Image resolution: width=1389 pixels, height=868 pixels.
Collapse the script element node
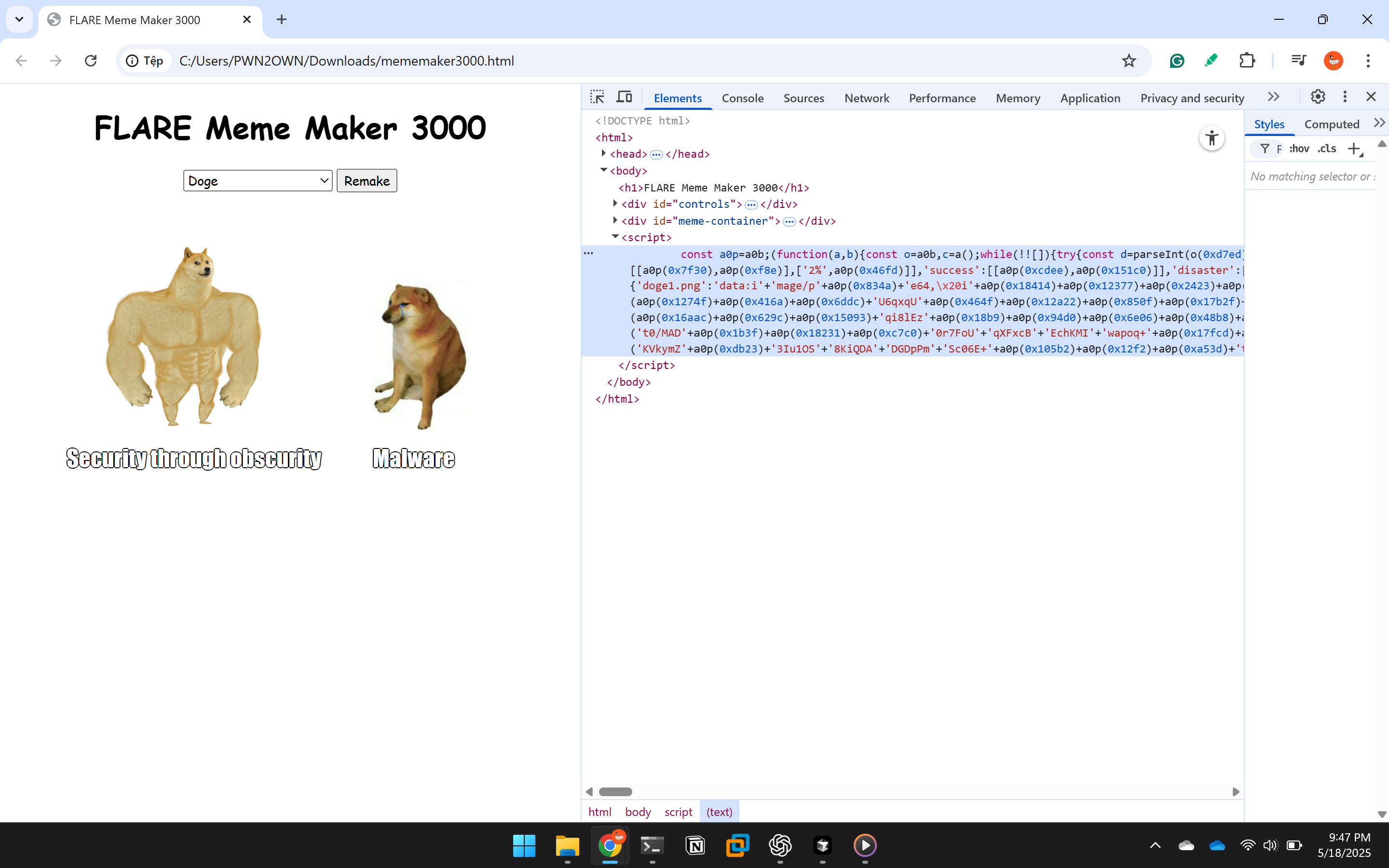(615, 236)
